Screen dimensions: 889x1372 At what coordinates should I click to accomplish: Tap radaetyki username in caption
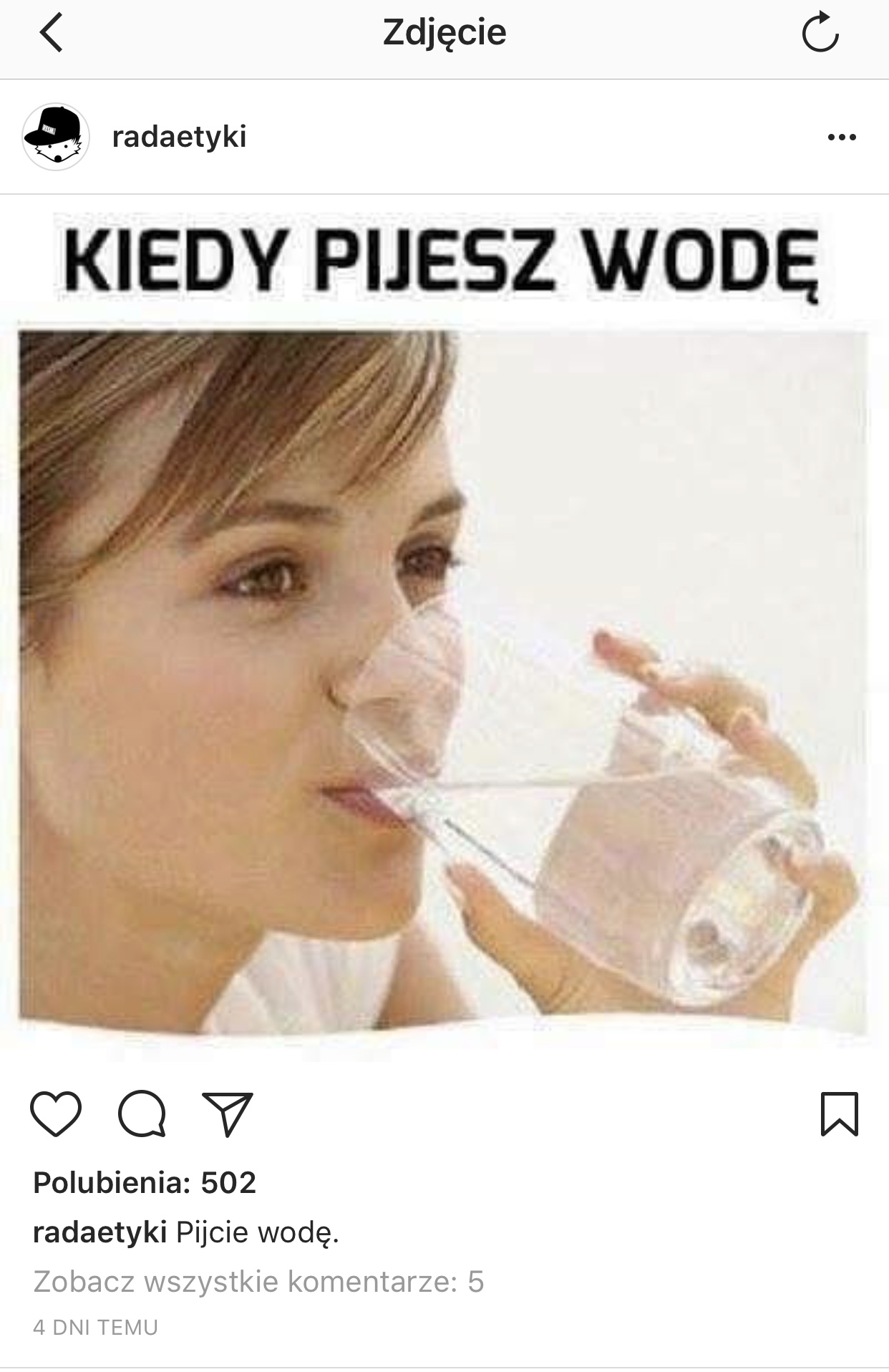99,1232
